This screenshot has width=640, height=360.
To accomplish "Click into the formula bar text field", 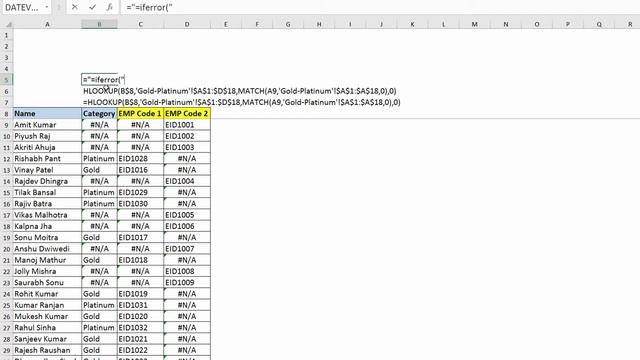I will [380, 7].
